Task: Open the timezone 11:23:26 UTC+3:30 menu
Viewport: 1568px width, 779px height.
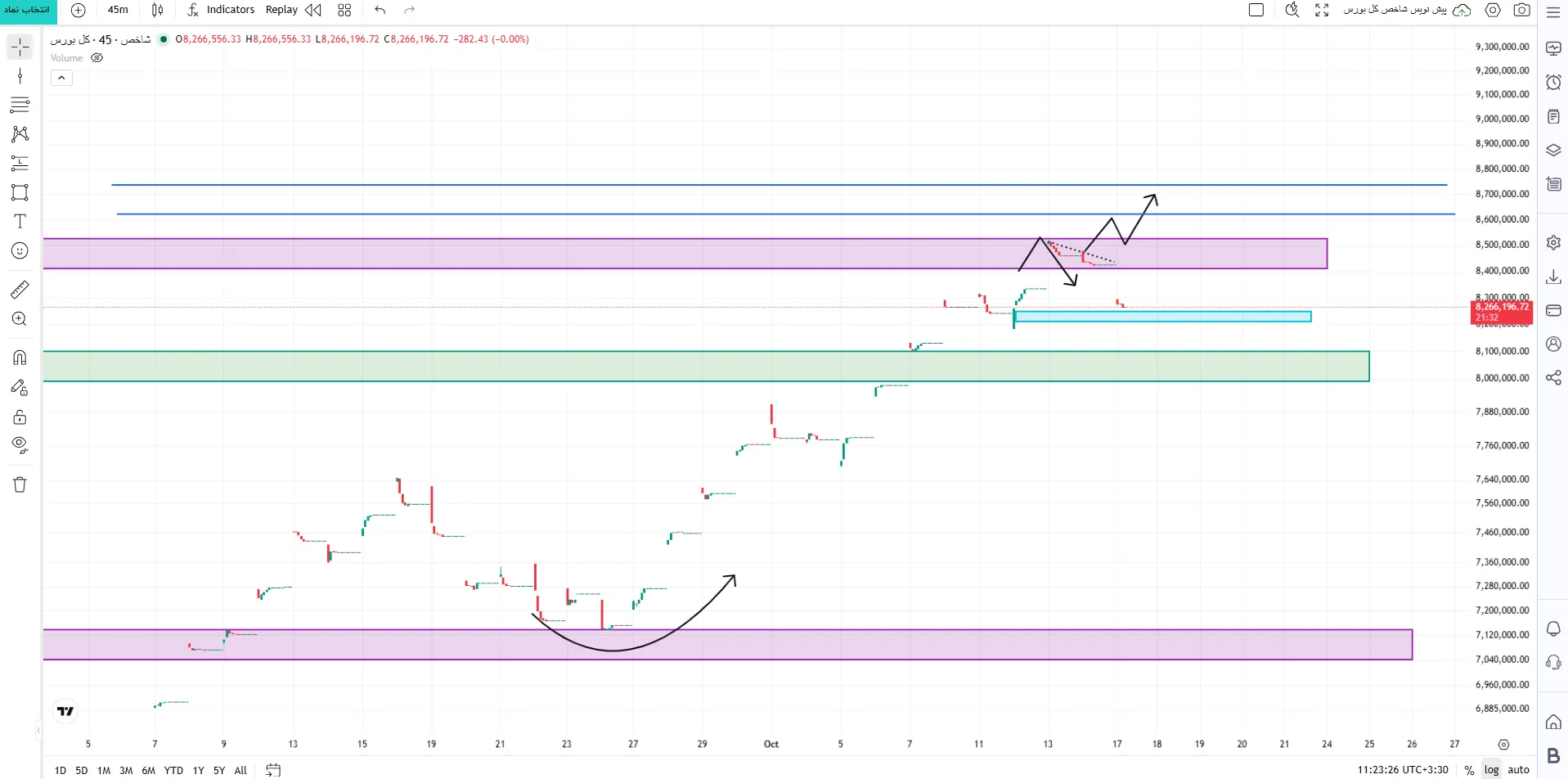Action: point(1403,770)
